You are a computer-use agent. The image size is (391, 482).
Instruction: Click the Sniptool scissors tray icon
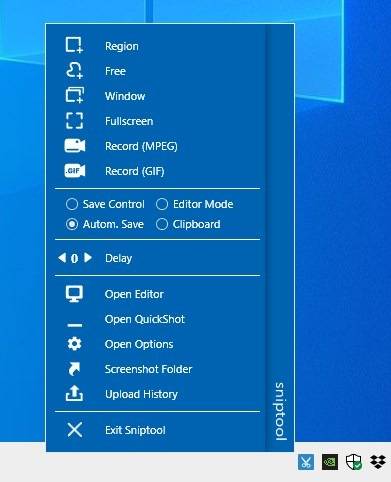(306, 462)
